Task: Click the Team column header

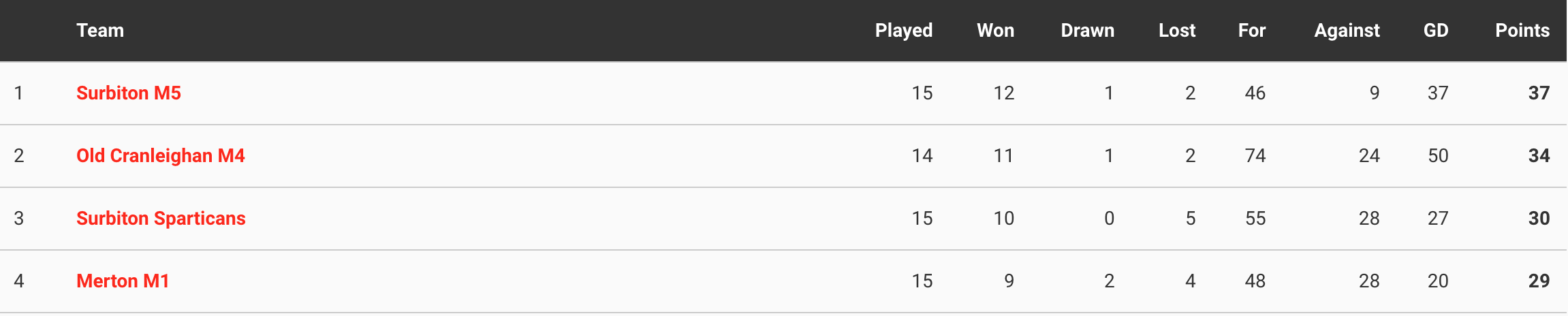Action: click(x=100, y=31)
